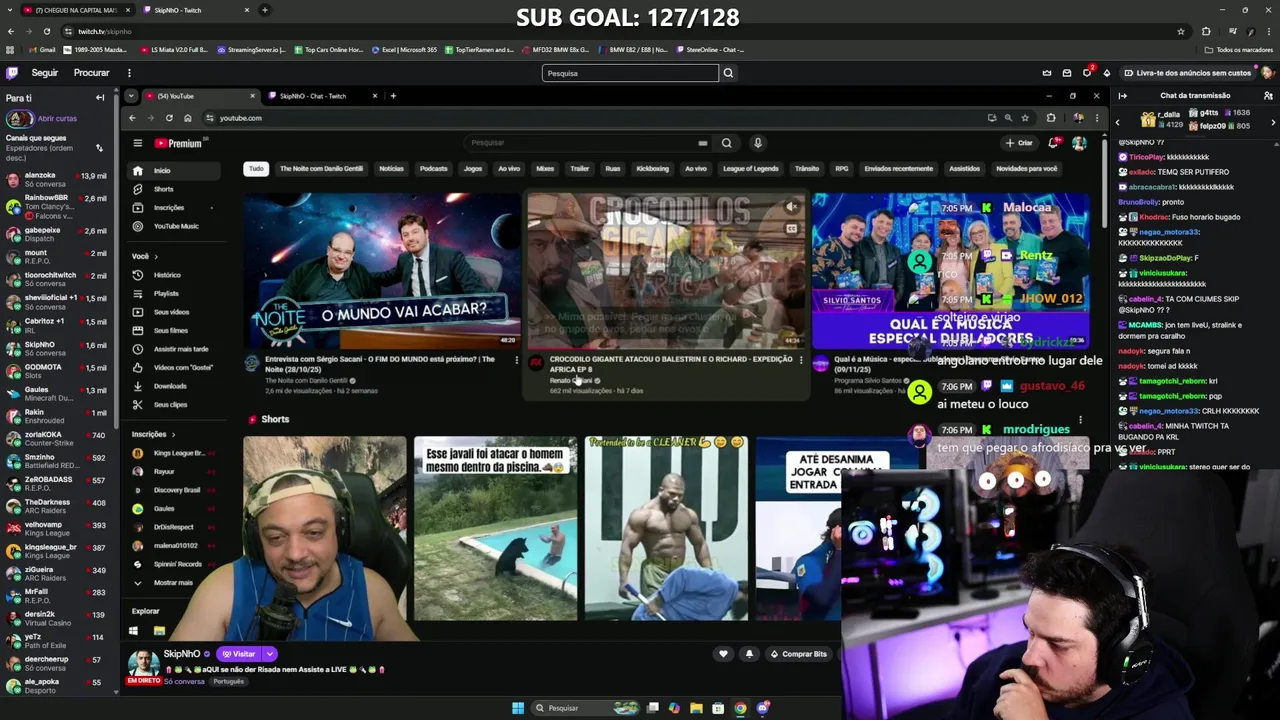Select the Podcasts filter chip
Image resolution: width=1280 pixels, height=720 pixels.
(433, 169)
